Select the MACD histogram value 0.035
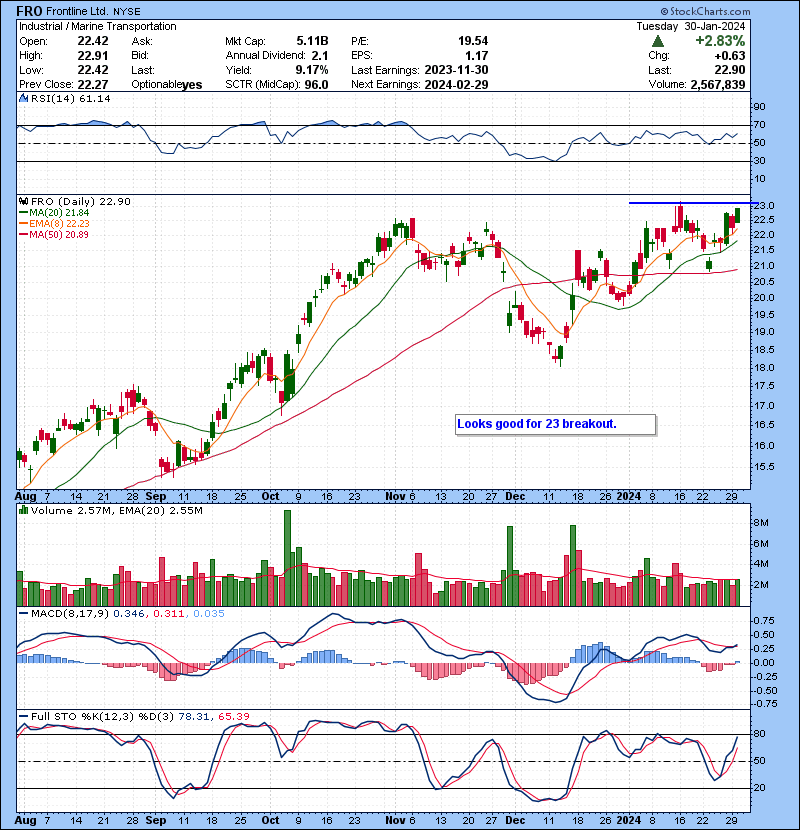This screenshot has width=800, height=830. click(209, 614)
